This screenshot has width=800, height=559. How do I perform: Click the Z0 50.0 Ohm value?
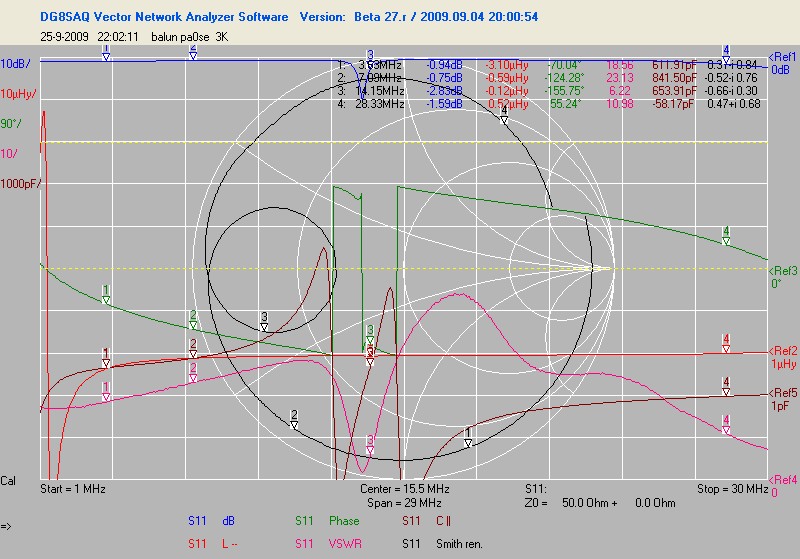point(585,503)
